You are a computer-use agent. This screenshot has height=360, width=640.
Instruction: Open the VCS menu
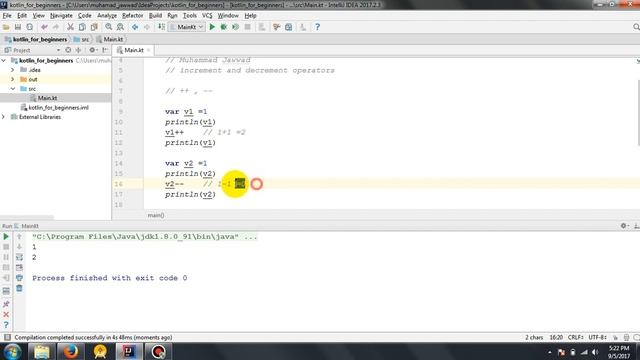pyautogui.click(x=207, y=16)
